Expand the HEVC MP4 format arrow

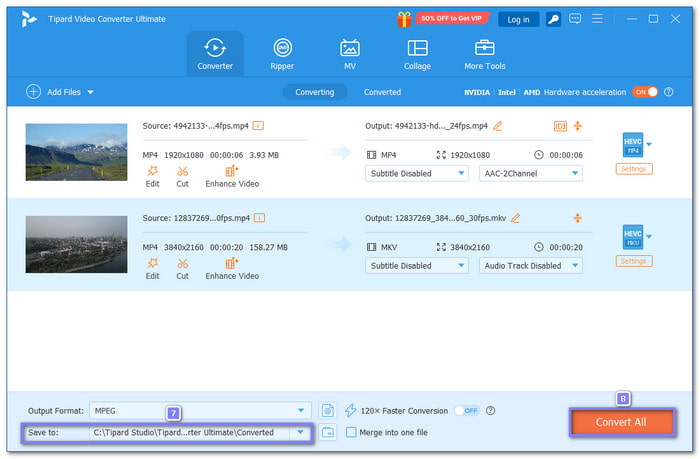coord(649,144)
